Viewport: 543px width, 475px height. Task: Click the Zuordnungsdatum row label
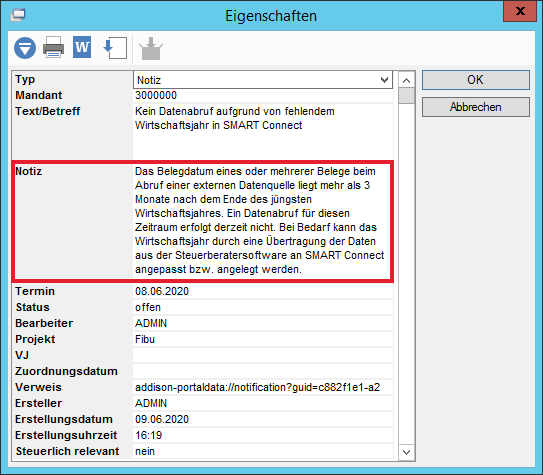(x=66, y=371)
